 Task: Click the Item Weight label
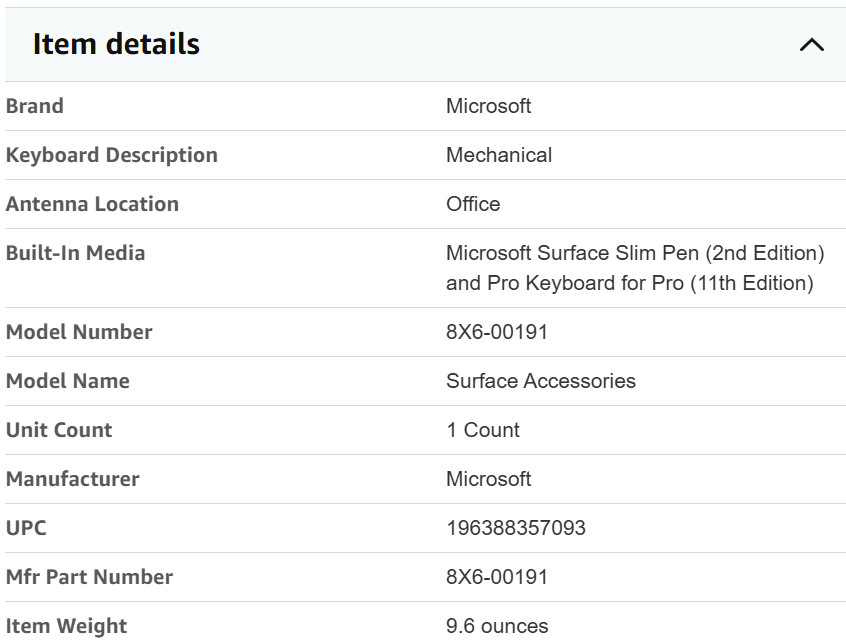point(66,626)
